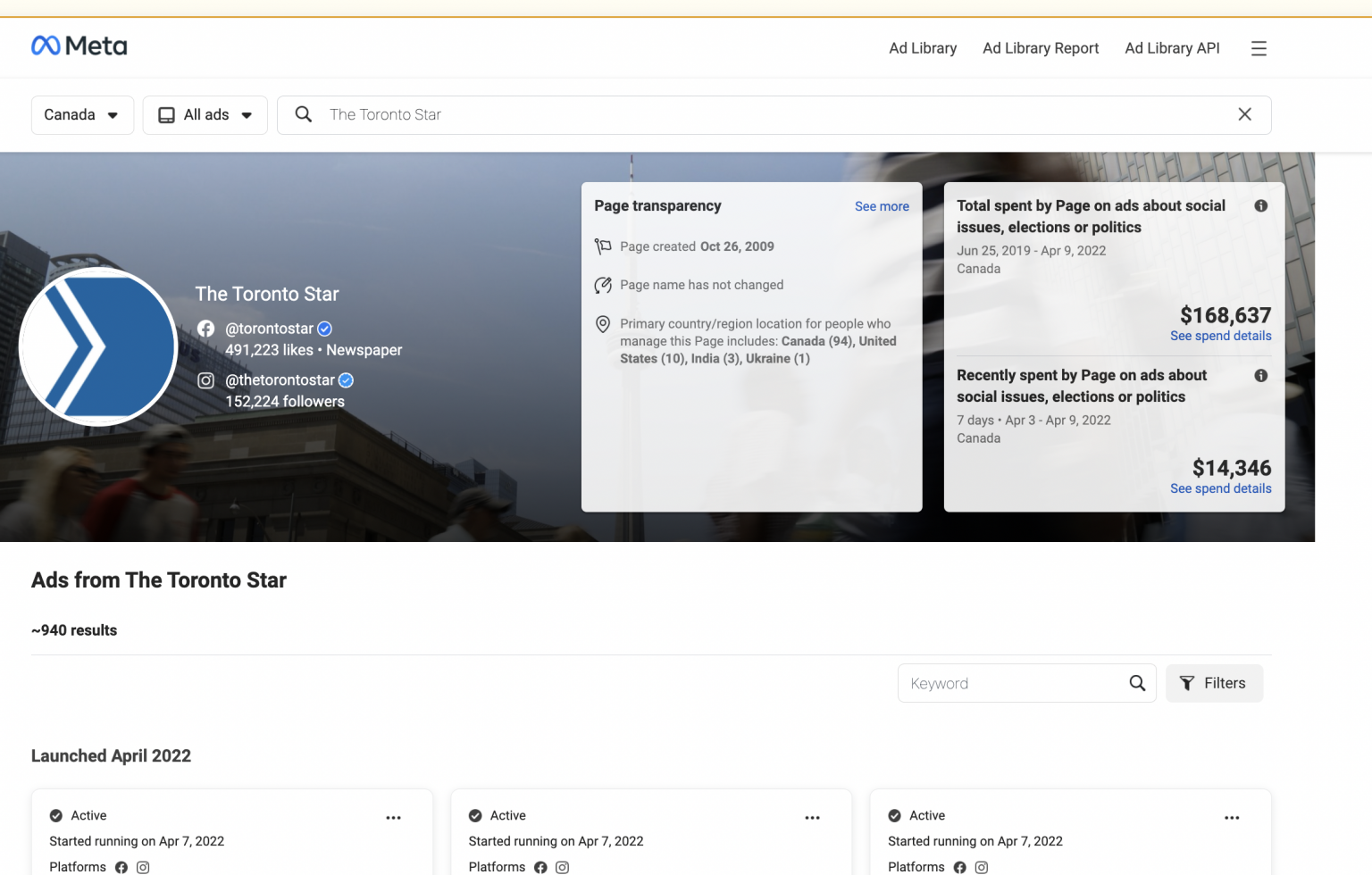Click Instagram platform icon on second ad card
Image resolution: width=1372 pixels, height=875 pixels.
pyautogui.click(x=562, y=867)
